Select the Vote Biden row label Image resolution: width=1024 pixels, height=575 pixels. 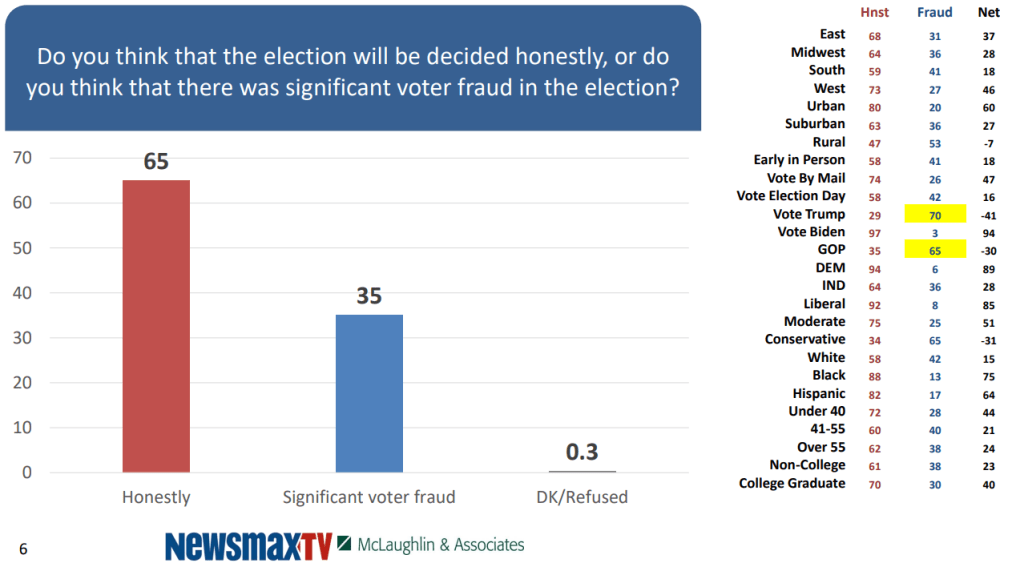point(811,232)
